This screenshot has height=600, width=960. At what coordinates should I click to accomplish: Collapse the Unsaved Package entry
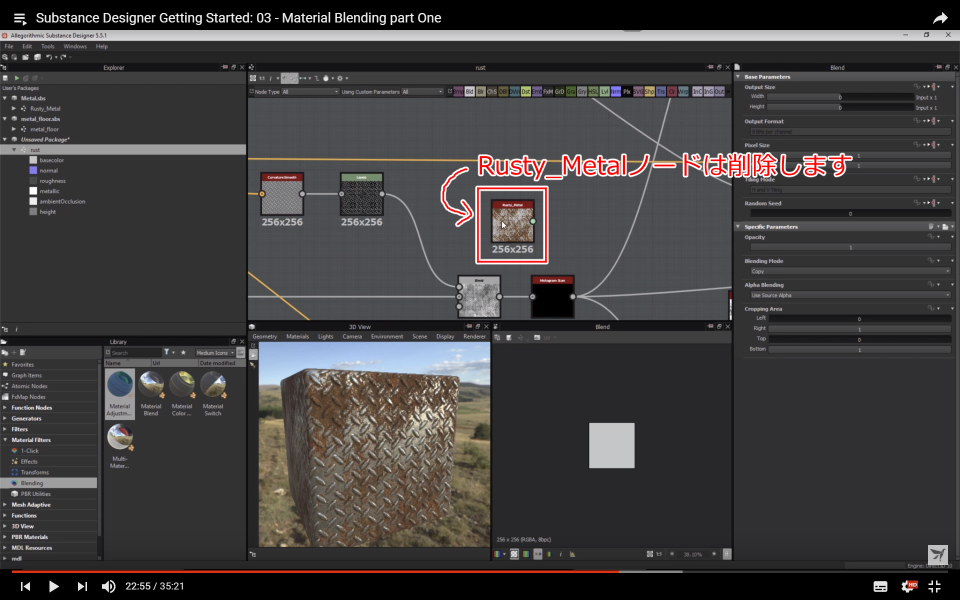(6, 140)
